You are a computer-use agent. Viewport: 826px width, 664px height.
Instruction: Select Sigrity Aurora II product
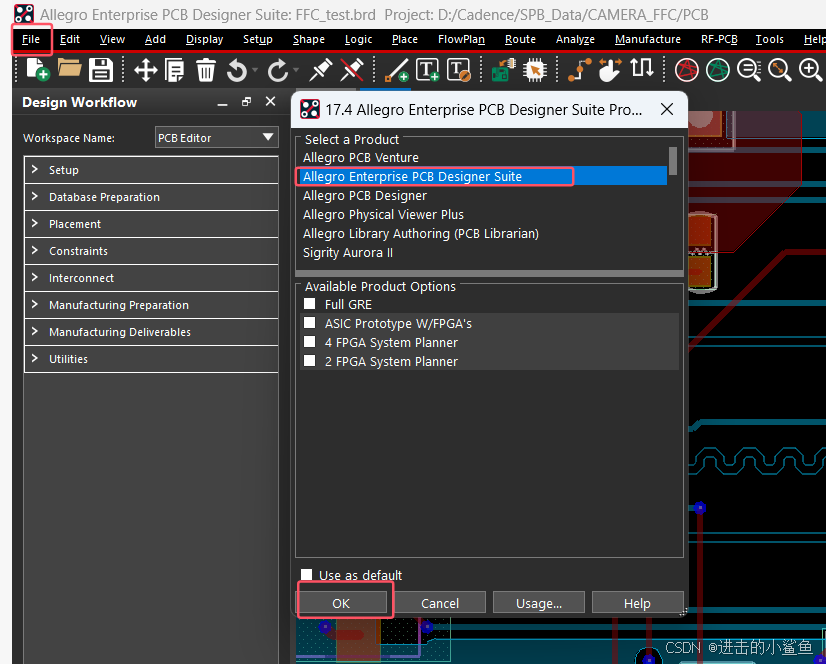pyautogui.click(x=483, y=252)
